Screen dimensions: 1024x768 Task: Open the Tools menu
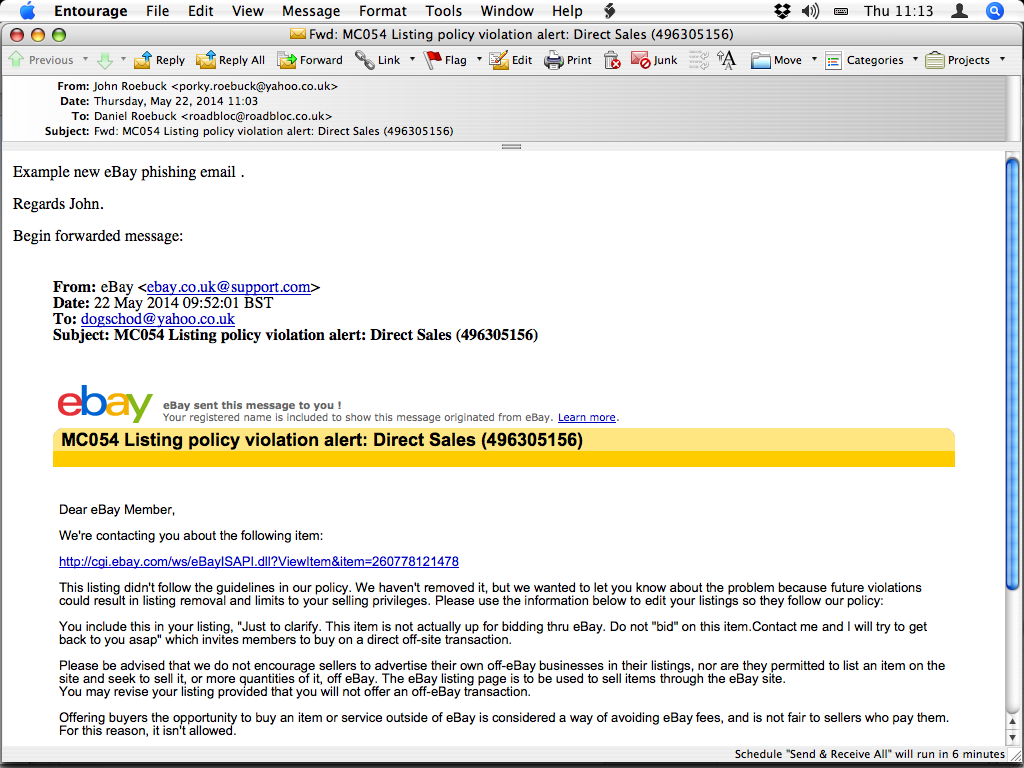coord(443,11)
